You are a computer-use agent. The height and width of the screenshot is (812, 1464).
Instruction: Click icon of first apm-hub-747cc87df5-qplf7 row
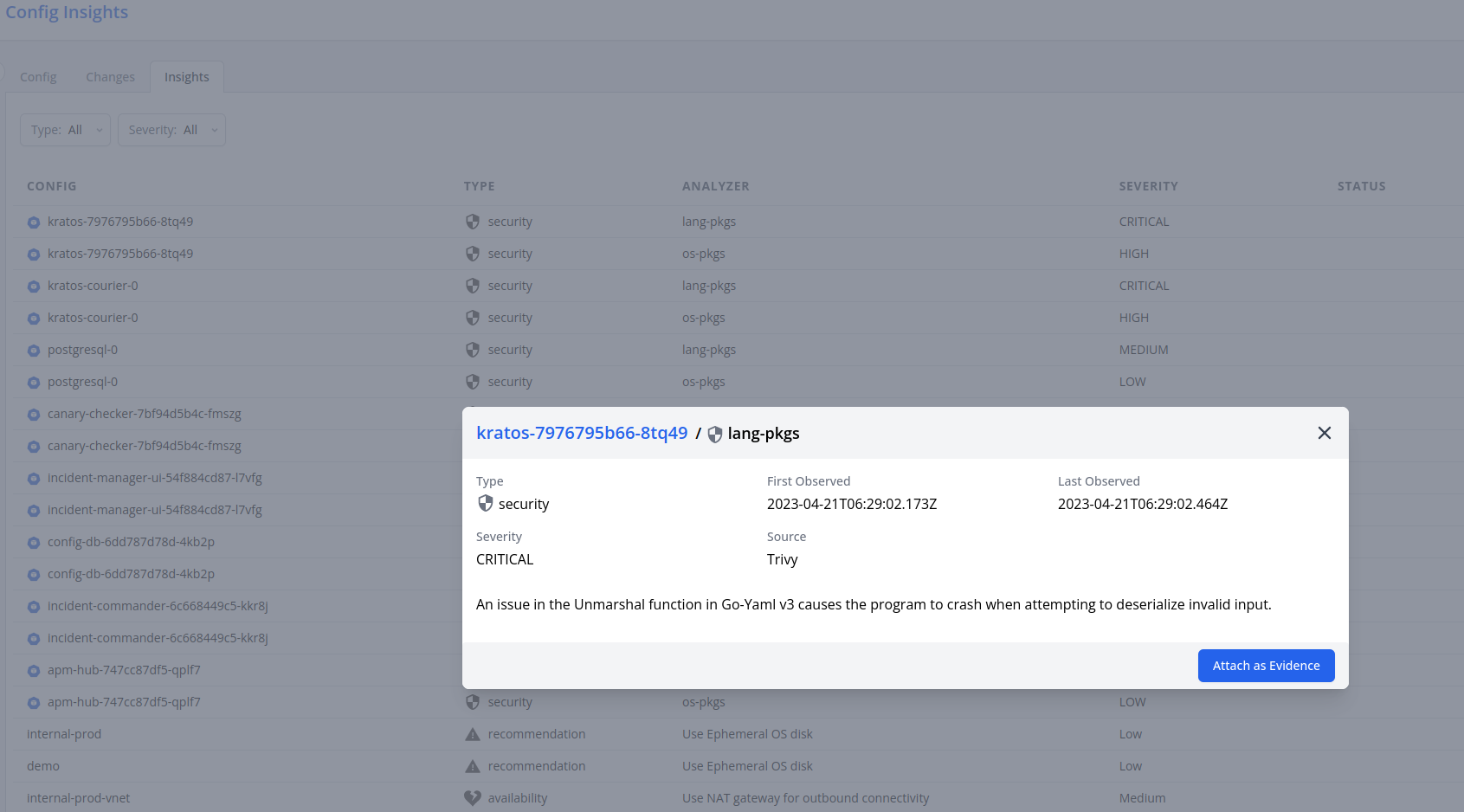tap(34, 671)
